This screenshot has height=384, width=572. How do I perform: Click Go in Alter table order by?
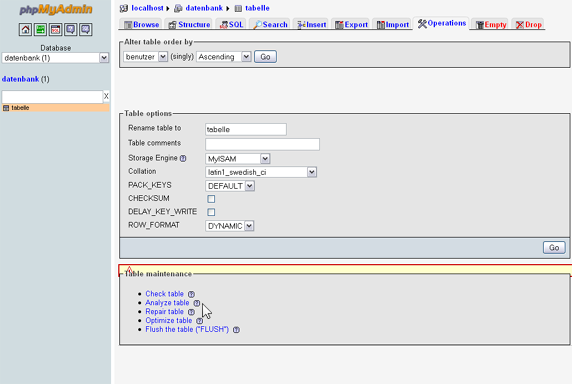click(265, 57)
